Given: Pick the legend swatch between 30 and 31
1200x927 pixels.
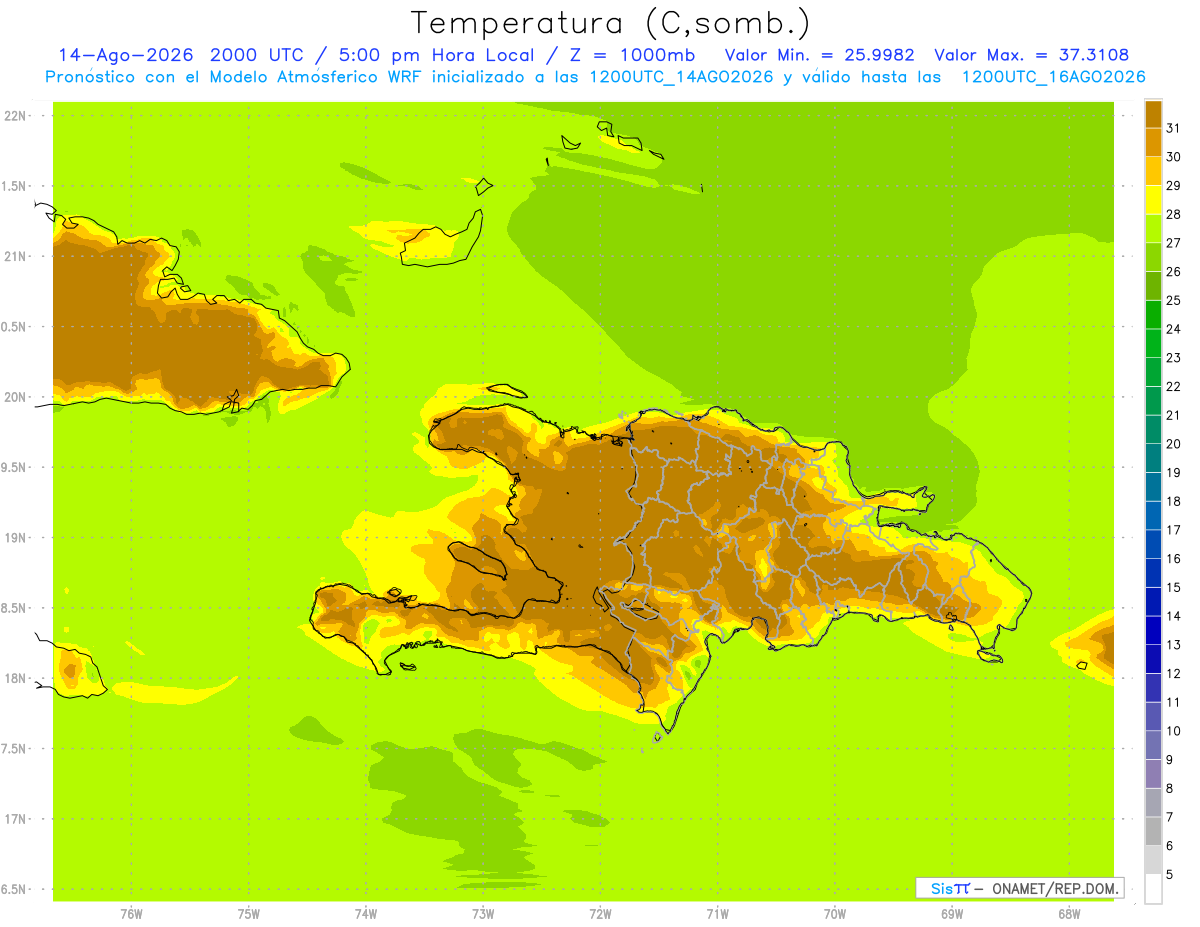Looking at the screenshot, I should point(1153,142).
